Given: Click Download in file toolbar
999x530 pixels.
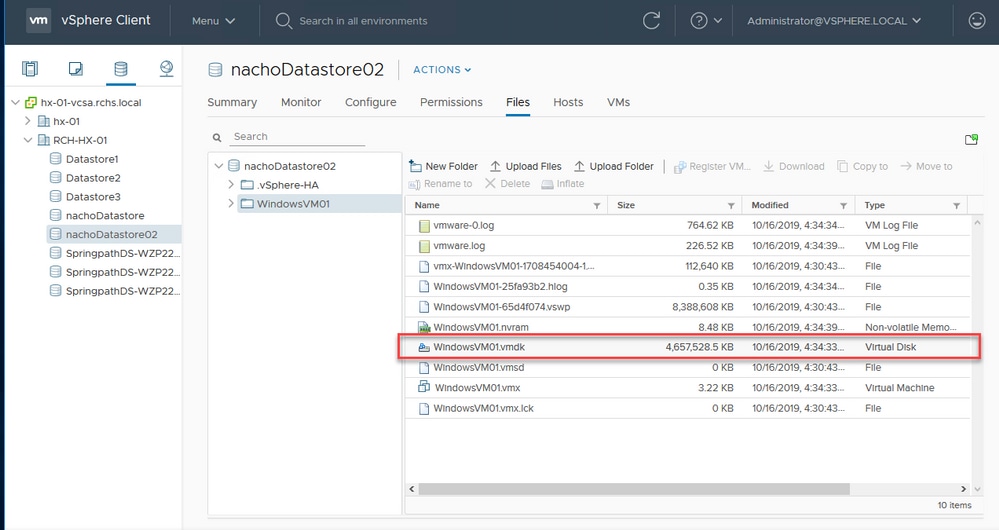Looking at the screenshot, I should click(x=794, y=166).
